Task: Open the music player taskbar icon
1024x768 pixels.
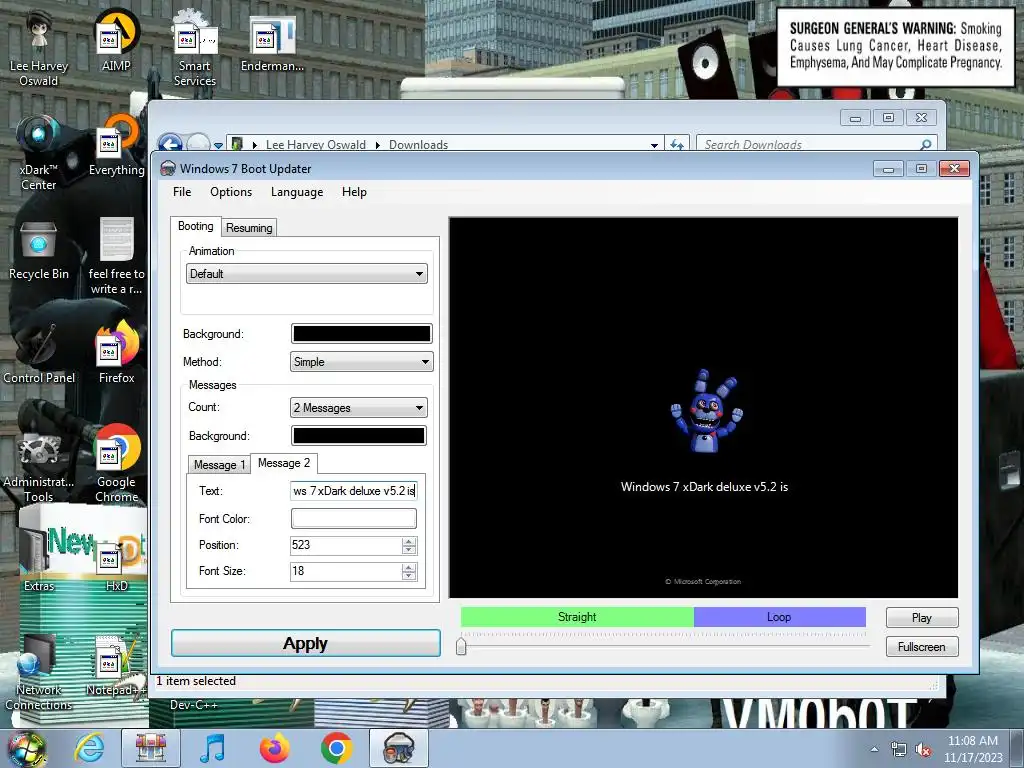Action: [x=213, y=748]
